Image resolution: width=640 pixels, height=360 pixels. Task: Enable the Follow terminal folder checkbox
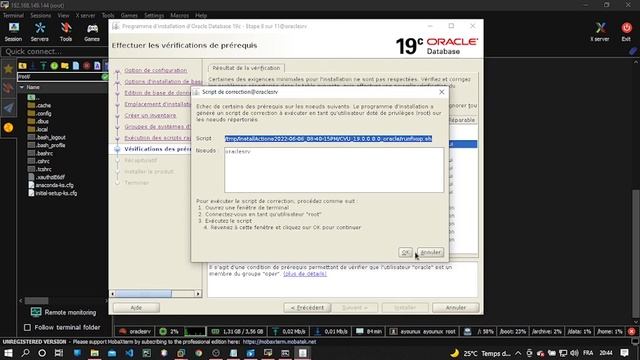27,327
